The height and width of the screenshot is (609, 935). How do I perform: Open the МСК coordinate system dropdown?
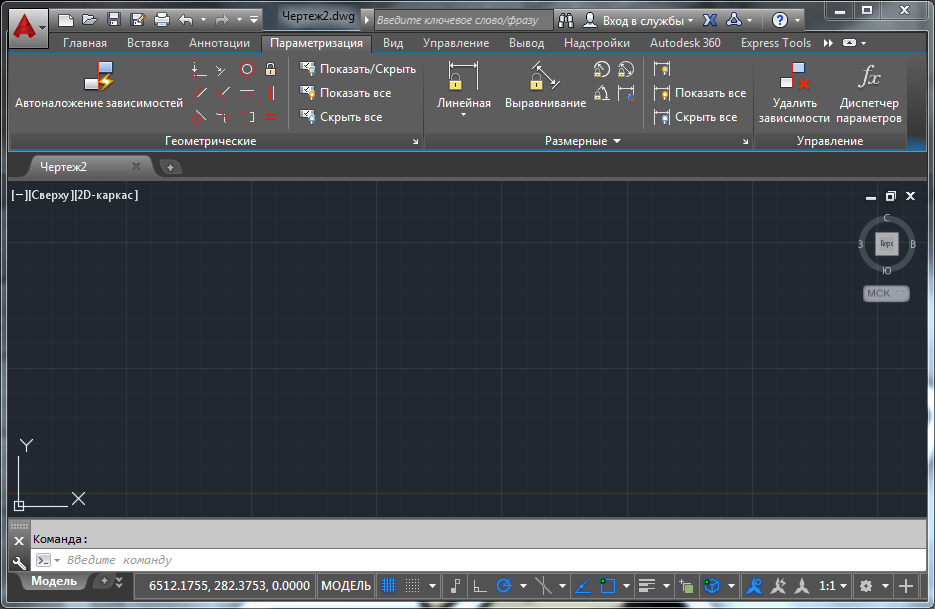pos(886,293)
